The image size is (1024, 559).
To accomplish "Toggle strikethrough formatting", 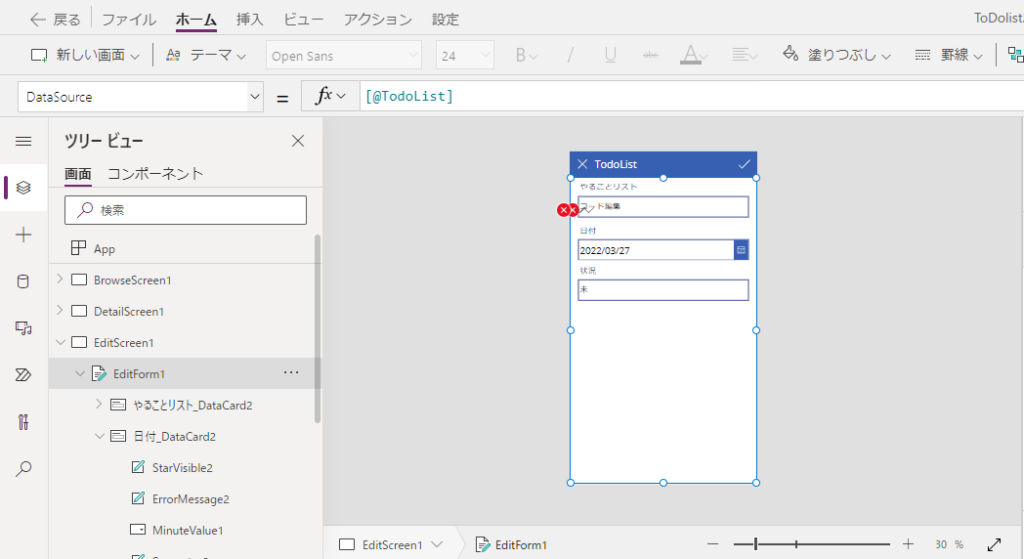I will click(650, 56).
